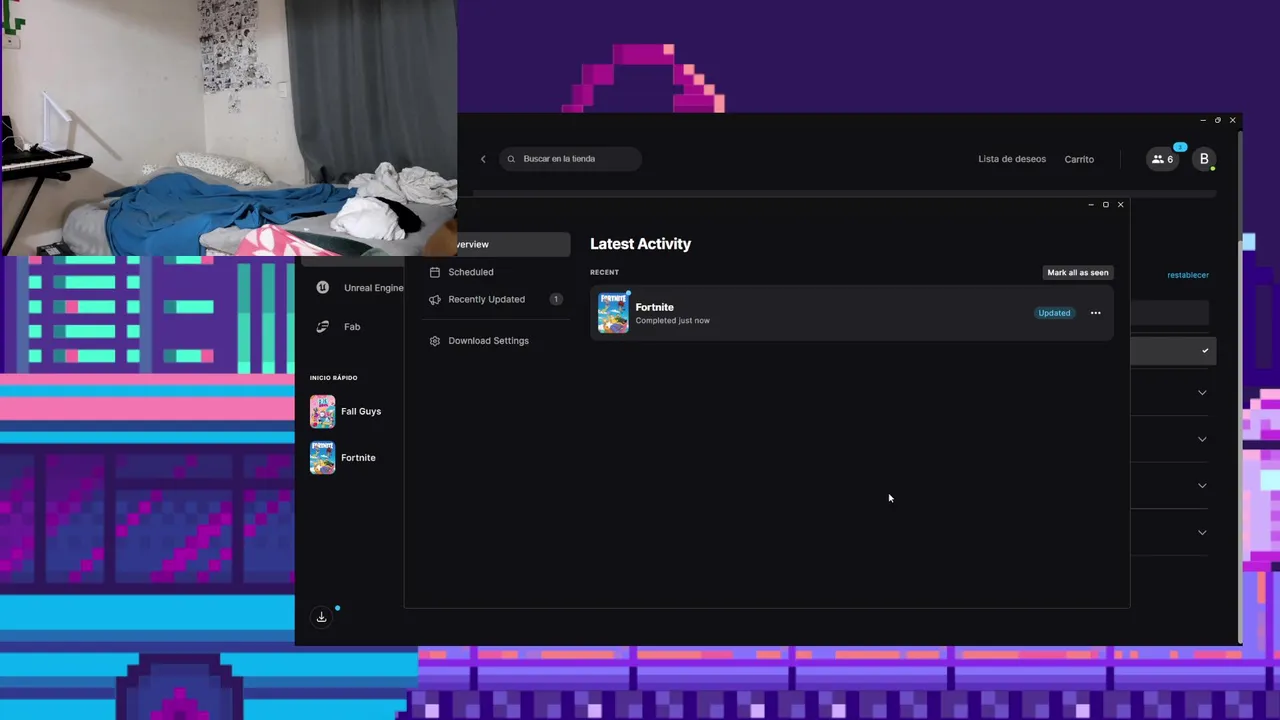Click the megaphone icon beside Recently Updated
The height and width of the screenshot is (720, 1280).
[x=435, y=299]
